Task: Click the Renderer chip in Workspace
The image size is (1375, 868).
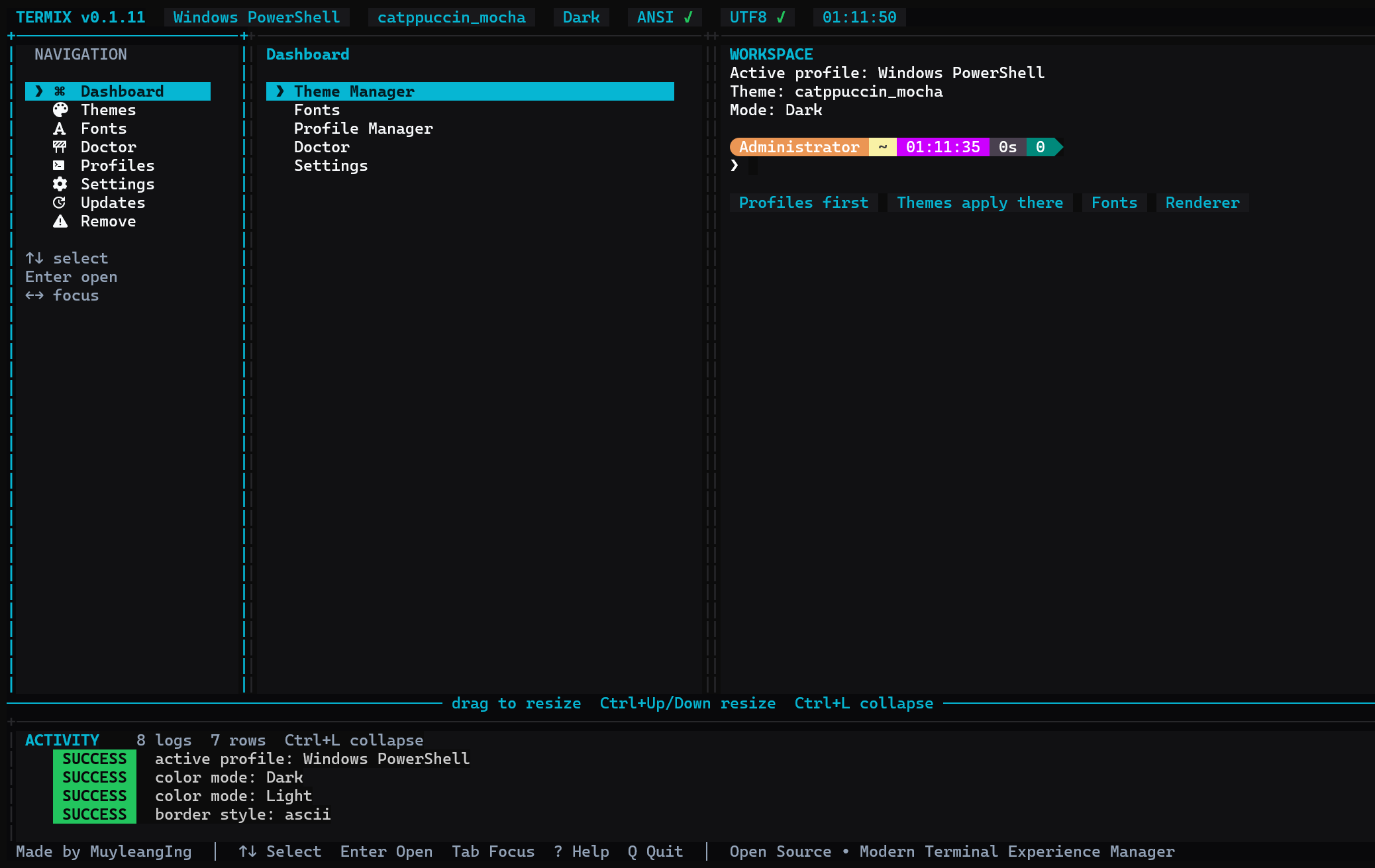Action: pyautogui.click(x=1202, y=203)
